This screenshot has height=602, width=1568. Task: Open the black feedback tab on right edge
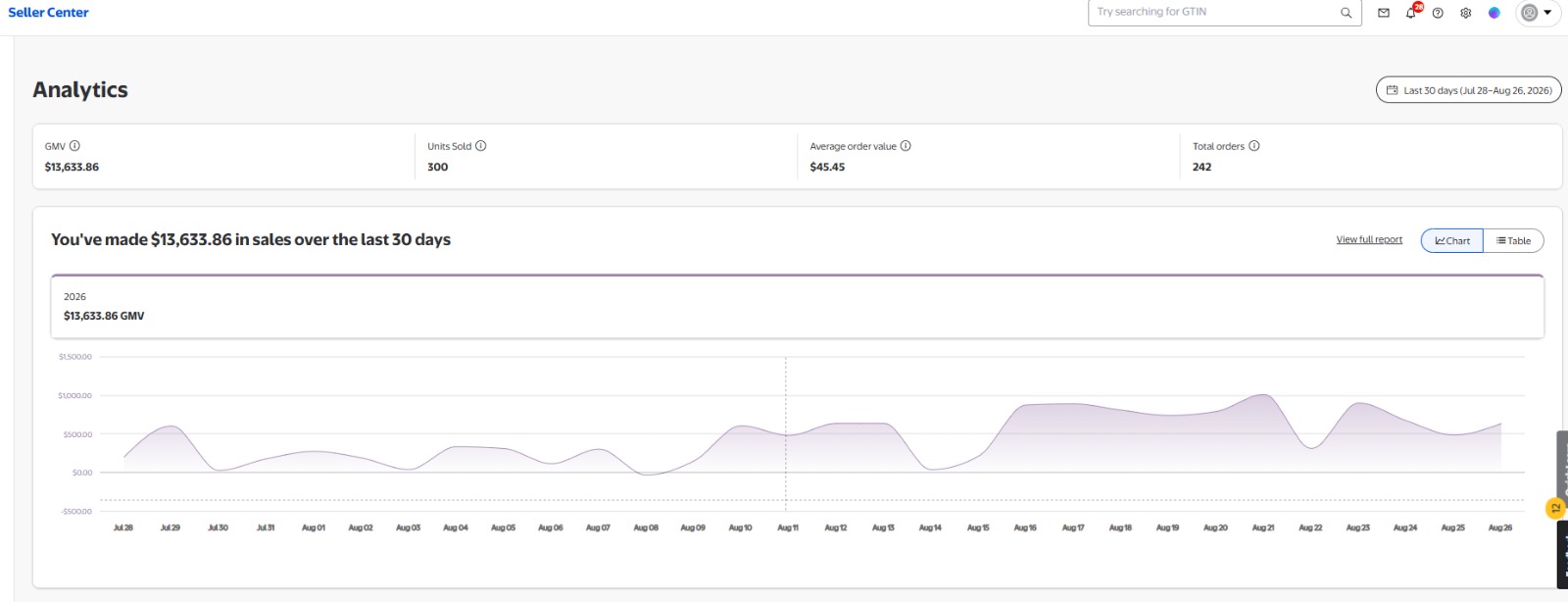click(x=1562, y=555)
